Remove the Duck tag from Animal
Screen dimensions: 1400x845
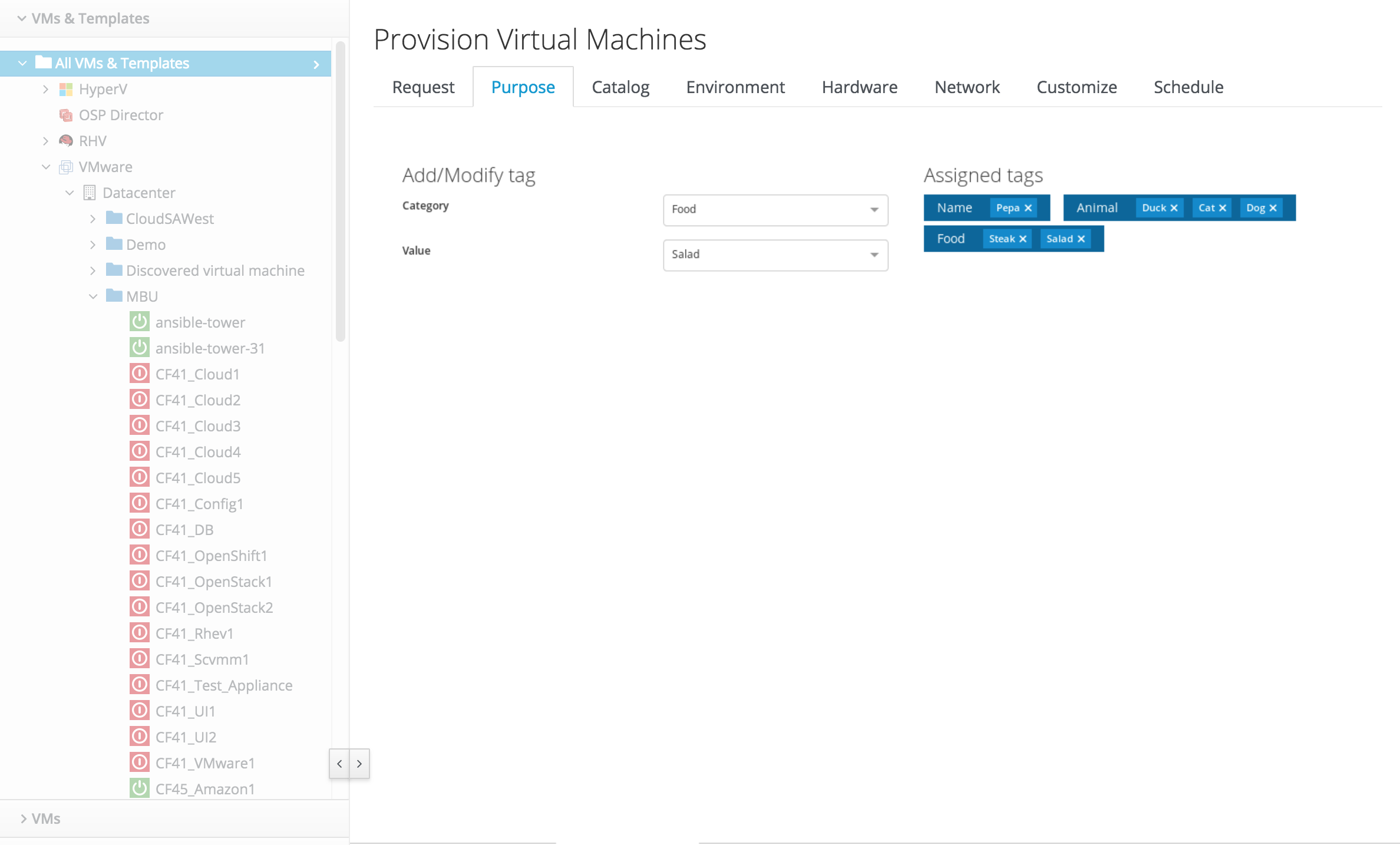coord(1174,208)
